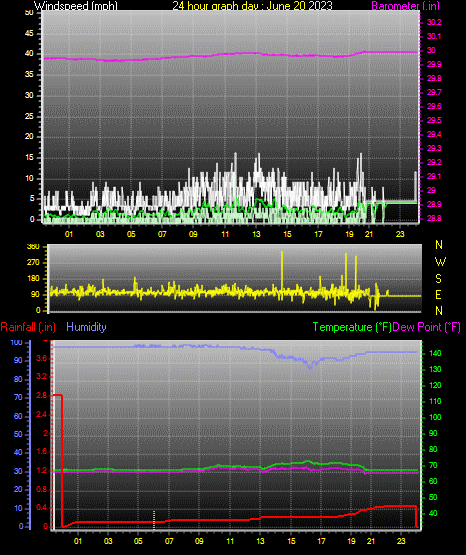Click 1.6 on the rainfall axis
The width and height of the screenshot is (466, 555).
tap(41, 452)
